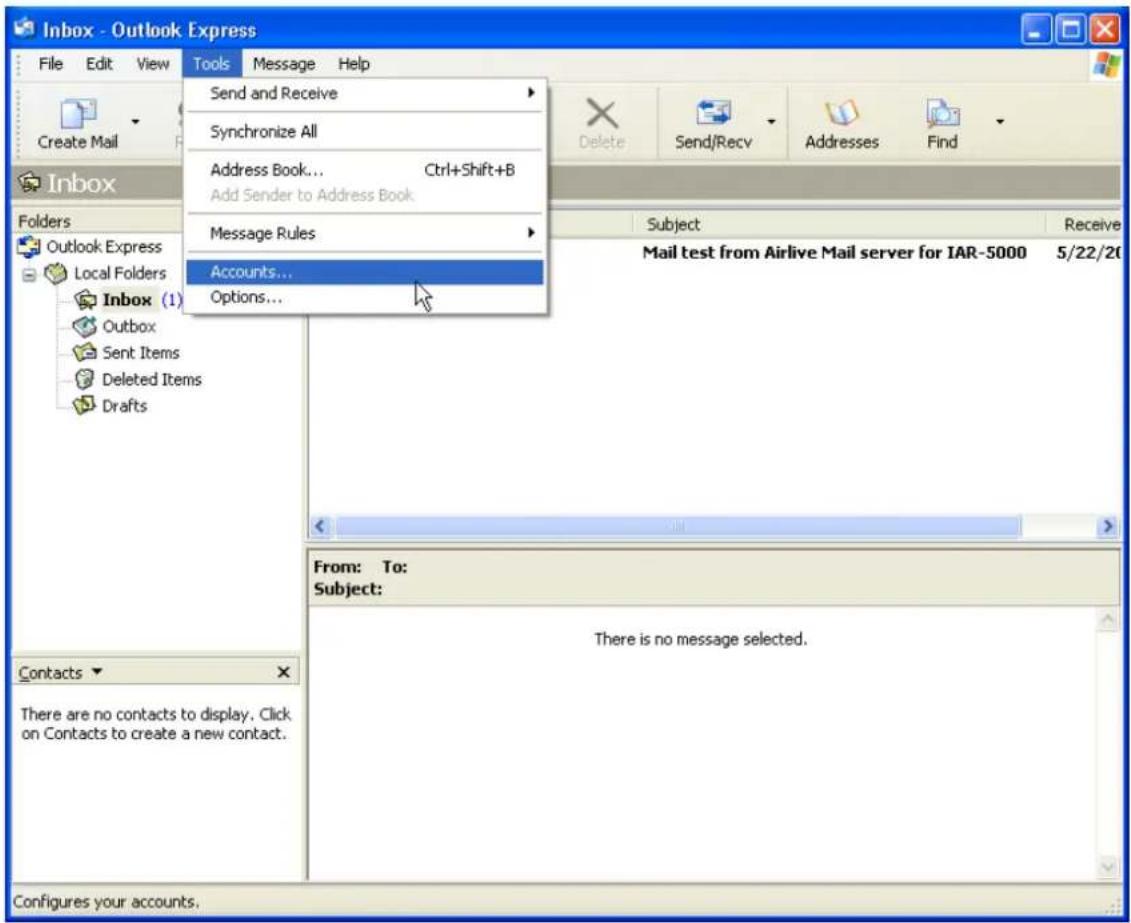This screenshot has width=1131, height=923.
Task: Expand the Send and Receive submenu
Action: 365,93
